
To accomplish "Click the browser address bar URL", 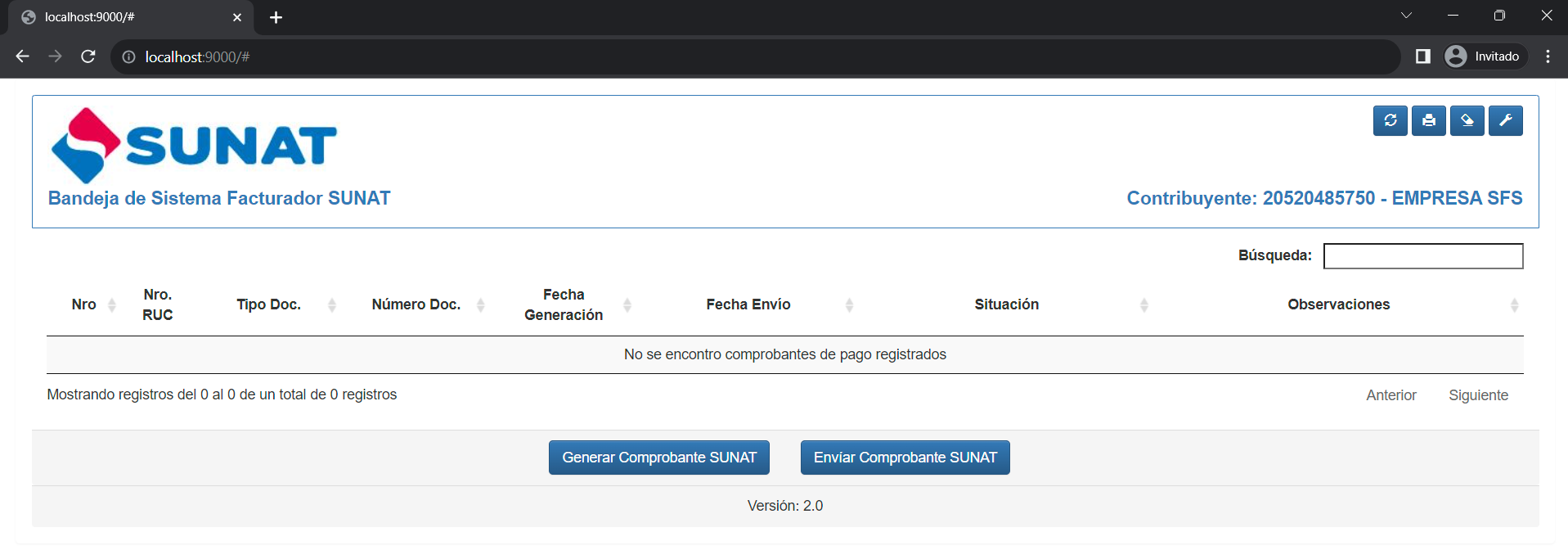I will (197, 57).
